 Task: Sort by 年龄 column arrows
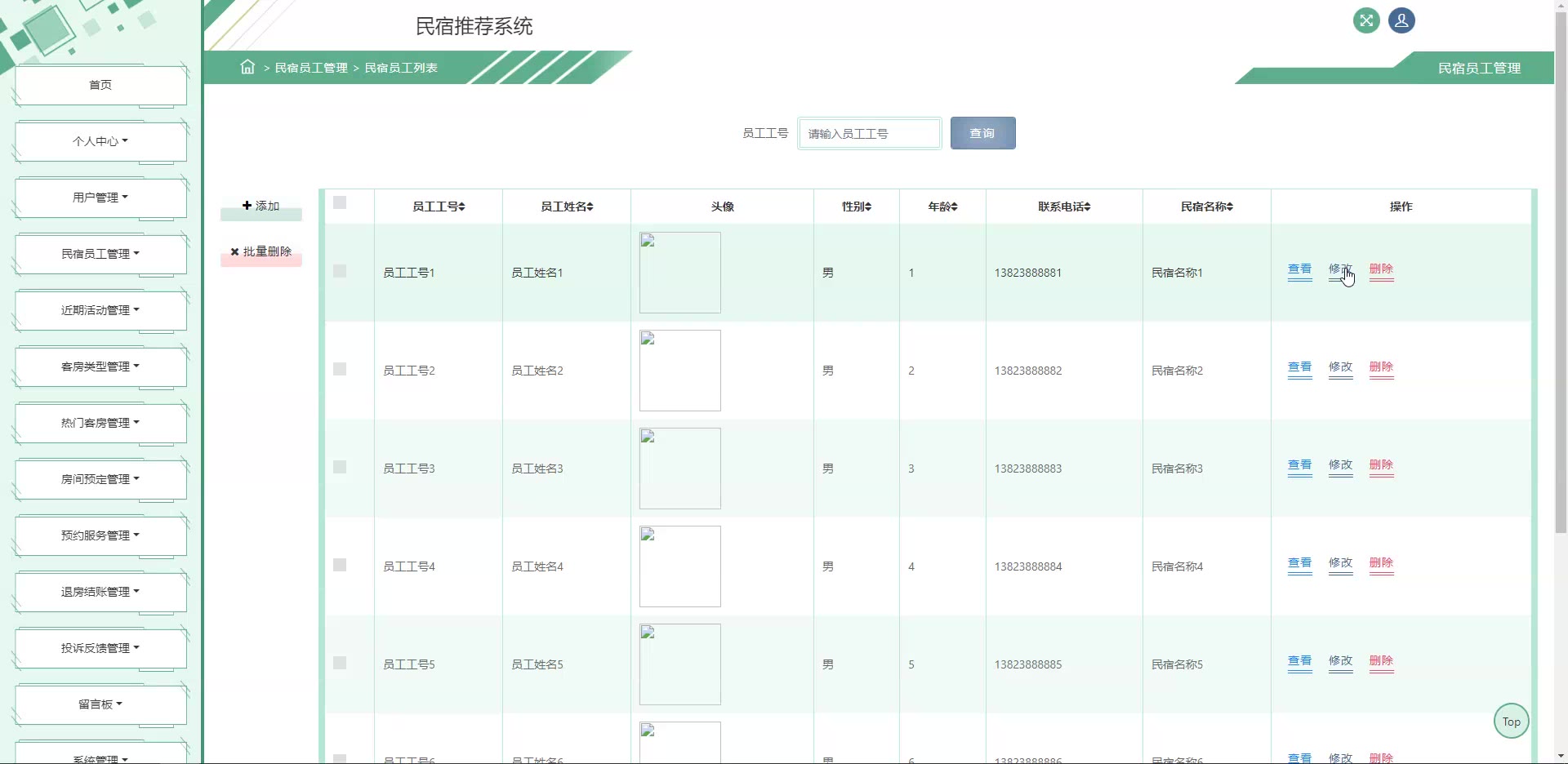[954, 207]
